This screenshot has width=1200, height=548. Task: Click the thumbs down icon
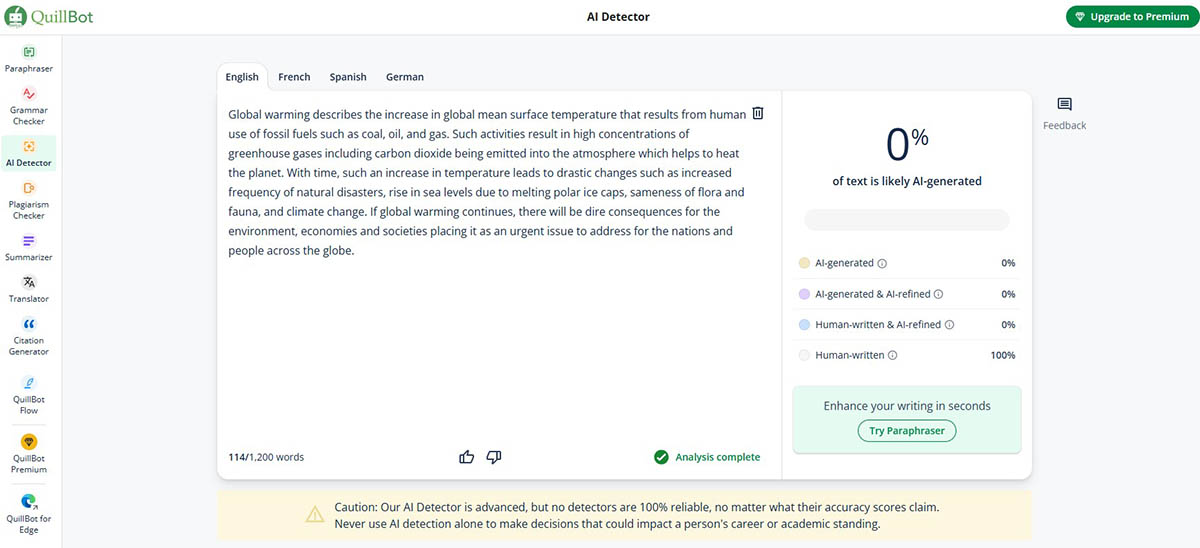click(493, 457)
